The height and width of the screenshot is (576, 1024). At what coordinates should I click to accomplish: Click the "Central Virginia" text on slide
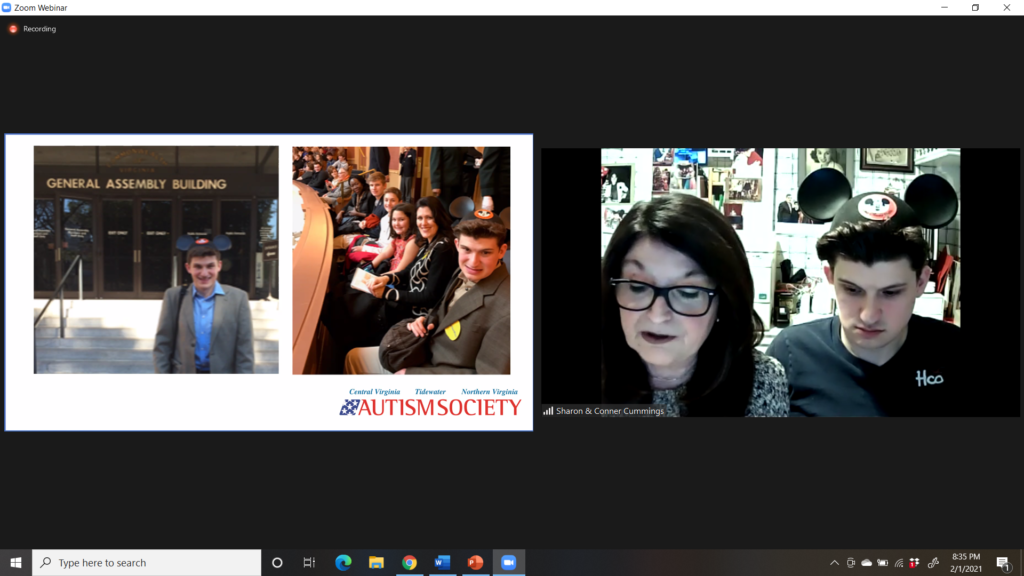pyautogui.click(x=374, y=392)
